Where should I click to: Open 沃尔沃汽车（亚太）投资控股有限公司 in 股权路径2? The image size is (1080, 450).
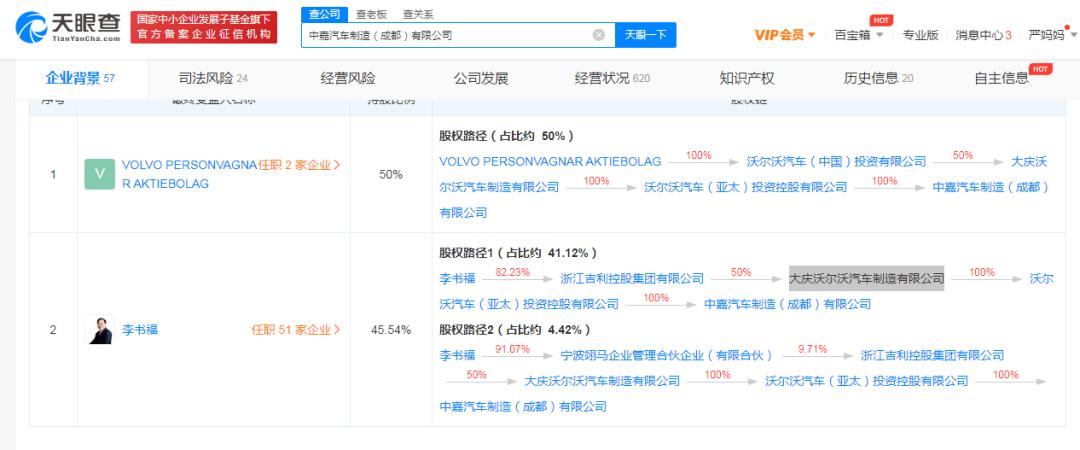click(866, 380)
